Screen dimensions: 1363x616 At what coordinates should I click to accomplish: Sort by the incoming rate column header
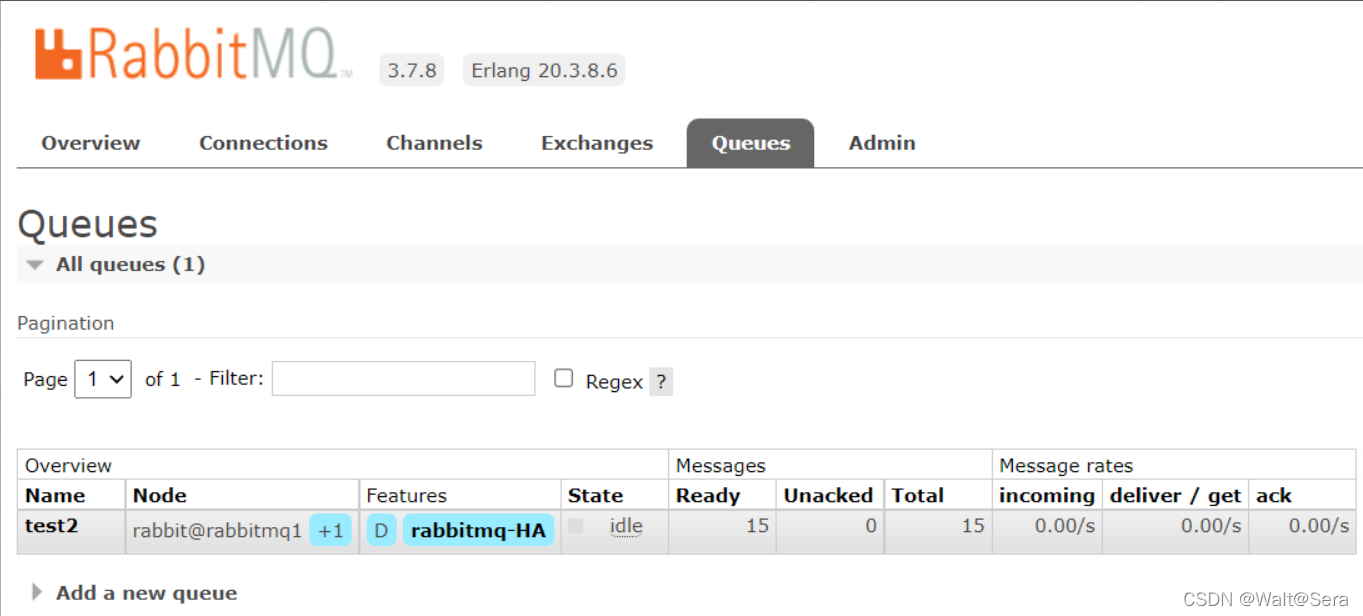[x=1047, y=496]
